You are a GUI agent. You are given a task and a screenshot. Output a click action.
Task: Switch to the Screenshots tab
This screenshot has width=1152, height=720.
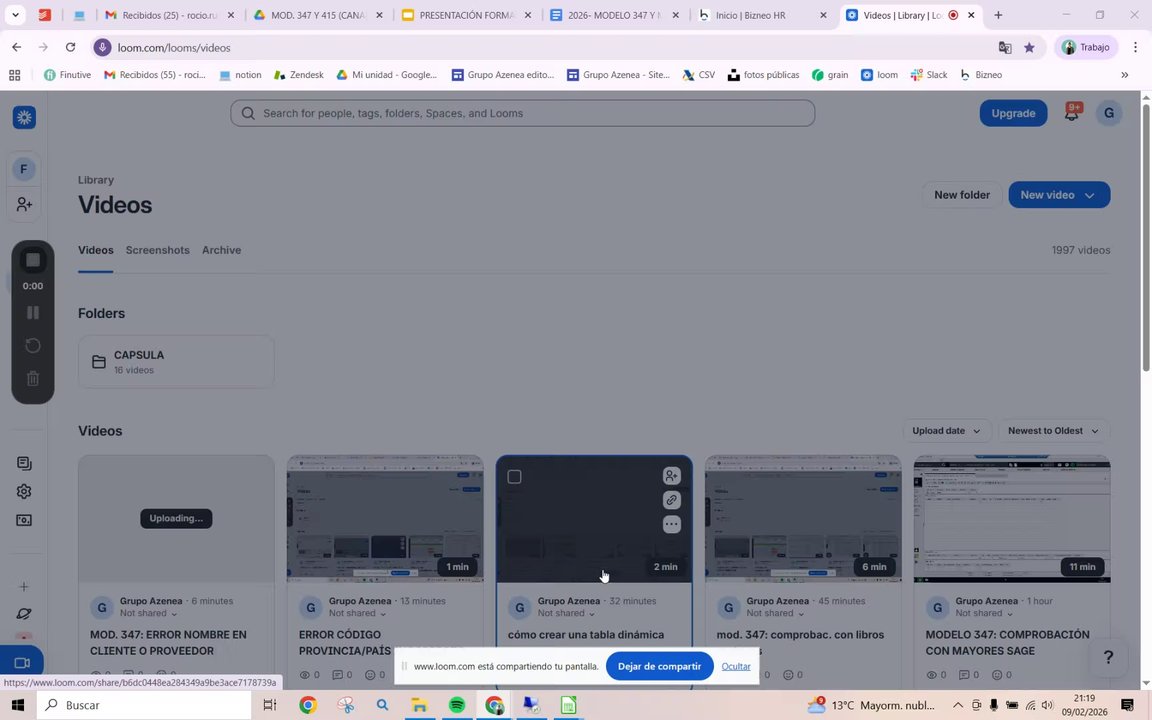[x=157, y=250]
